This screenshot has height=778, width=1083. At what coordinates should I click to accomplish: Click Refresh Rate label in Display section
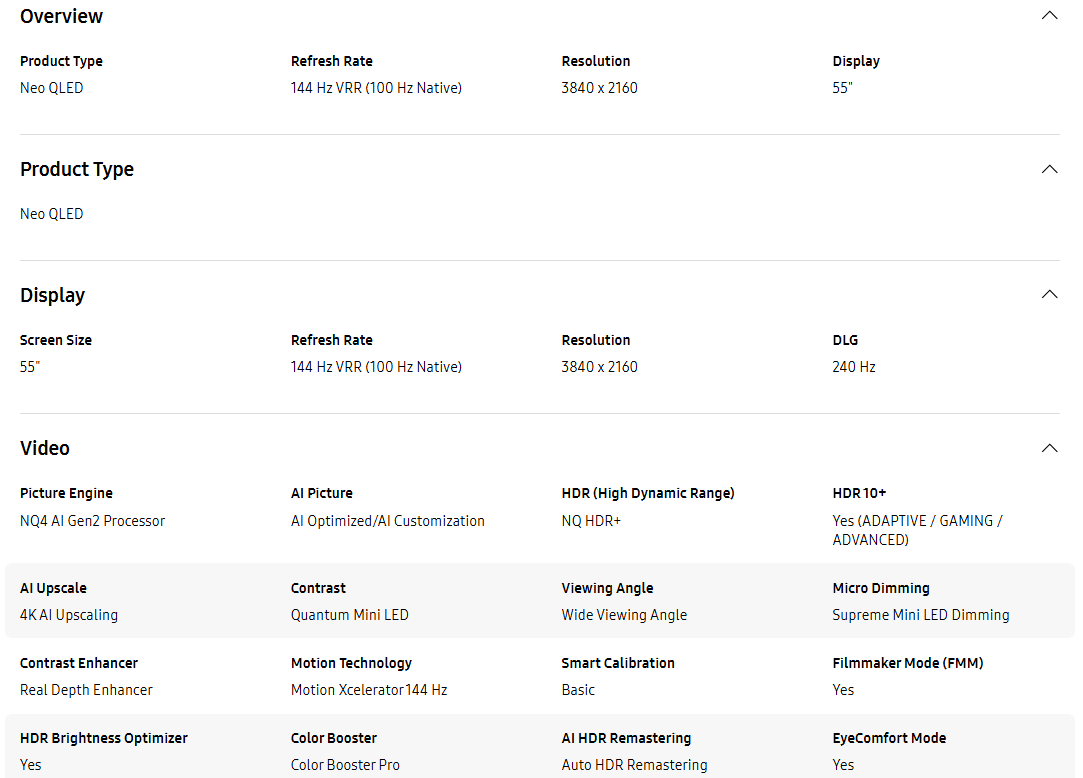click(x=332, y=340)
